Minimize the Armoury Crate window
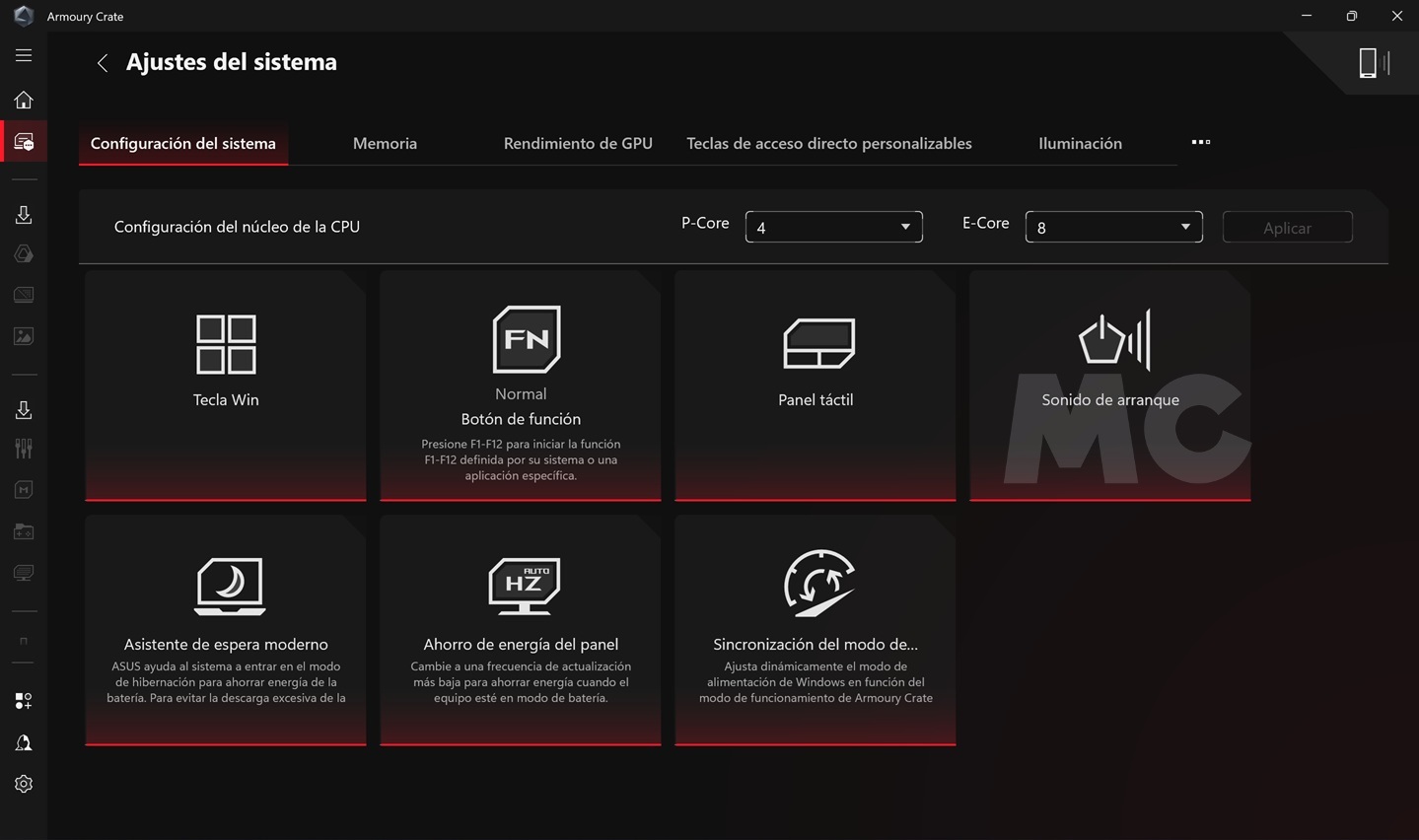The image size is (1419, 840). click(x=1307, y=16)
